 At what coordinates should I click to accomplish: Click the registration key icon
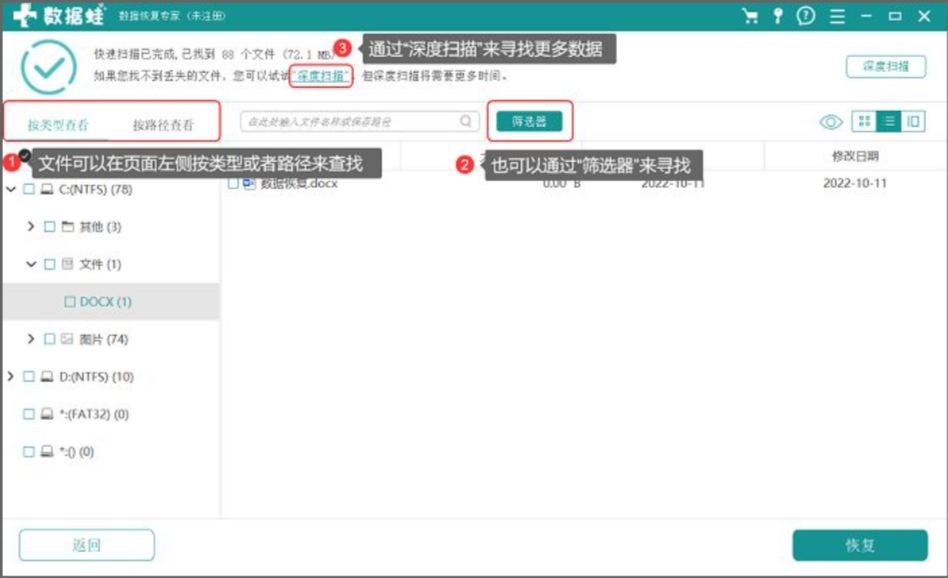coord(778,16)
